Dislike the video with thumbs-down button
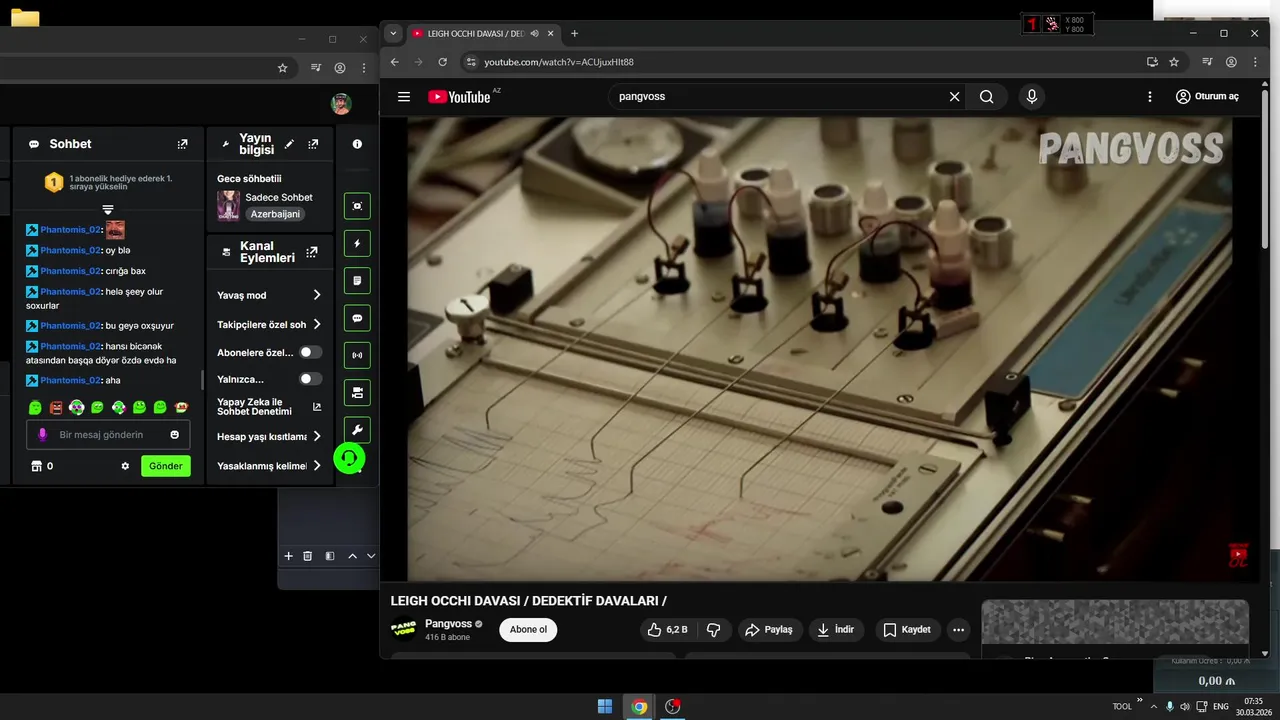 714,630
